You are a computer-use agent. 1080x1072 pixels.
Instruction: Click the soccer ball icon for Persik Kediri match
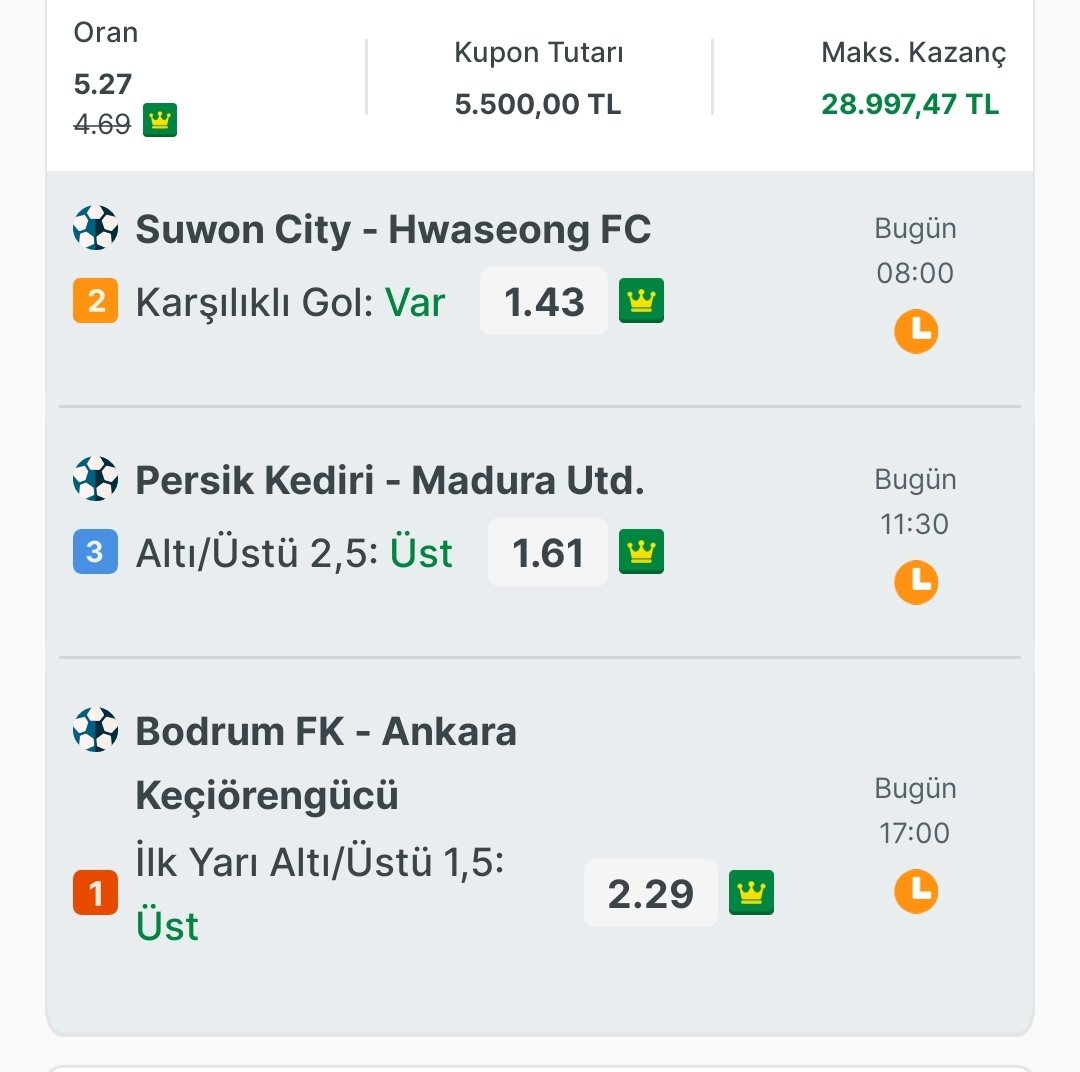95,478
